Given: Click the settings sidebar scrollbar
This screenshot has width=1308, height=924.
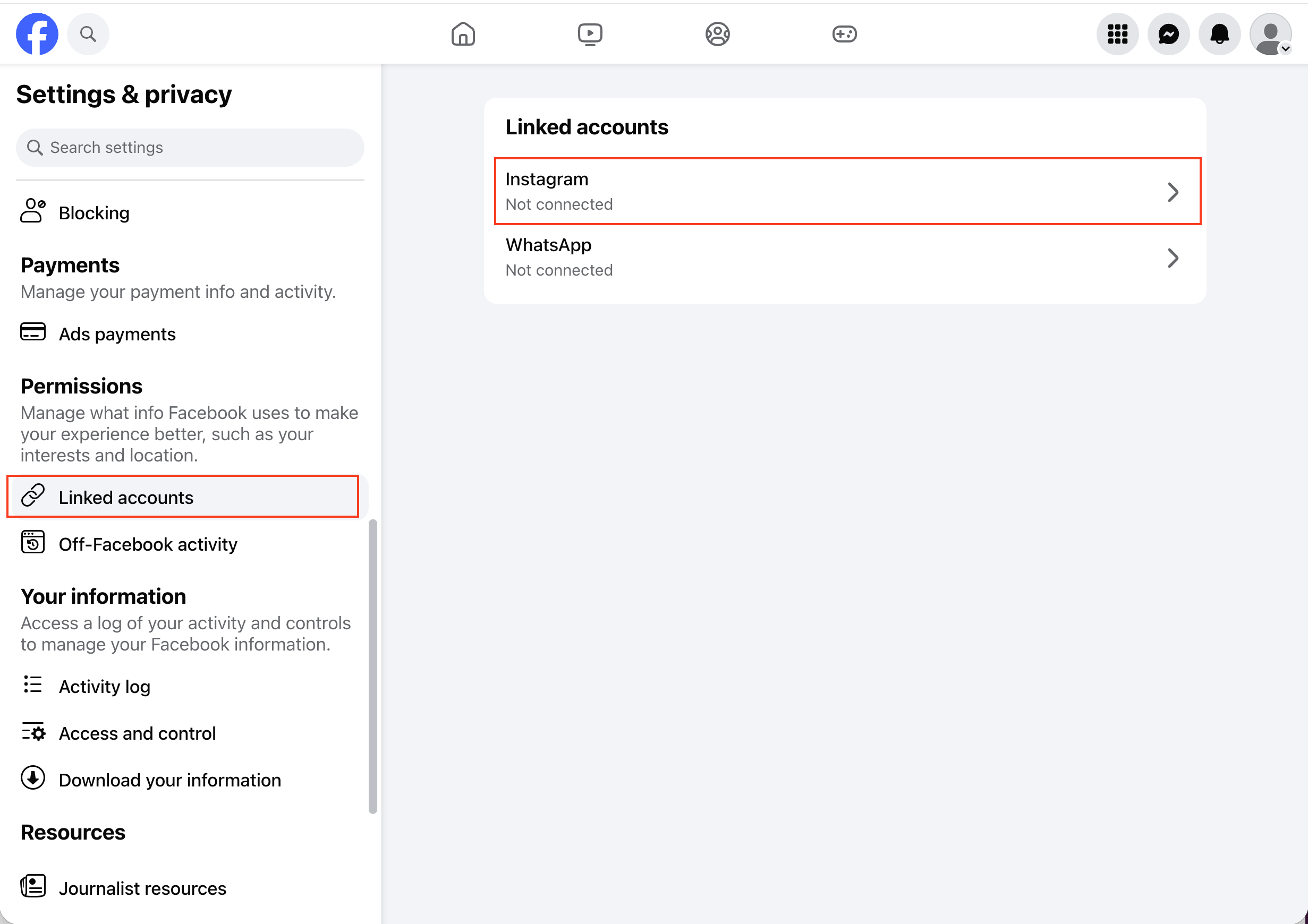Looking at the screenshot, I should click(x=372, y=666).
